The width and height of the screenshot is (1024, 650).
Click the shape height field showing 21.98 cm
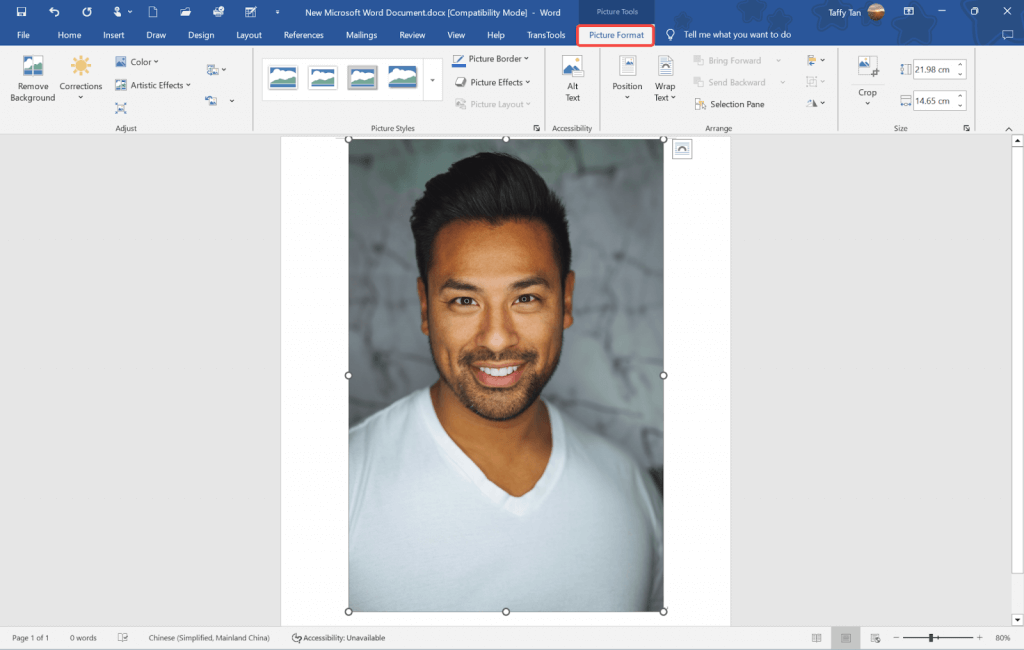pyautogui.click(x=933, y=69)
